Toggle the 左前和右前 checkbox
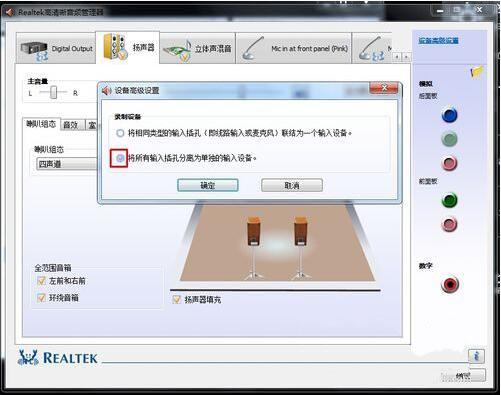 42,281
